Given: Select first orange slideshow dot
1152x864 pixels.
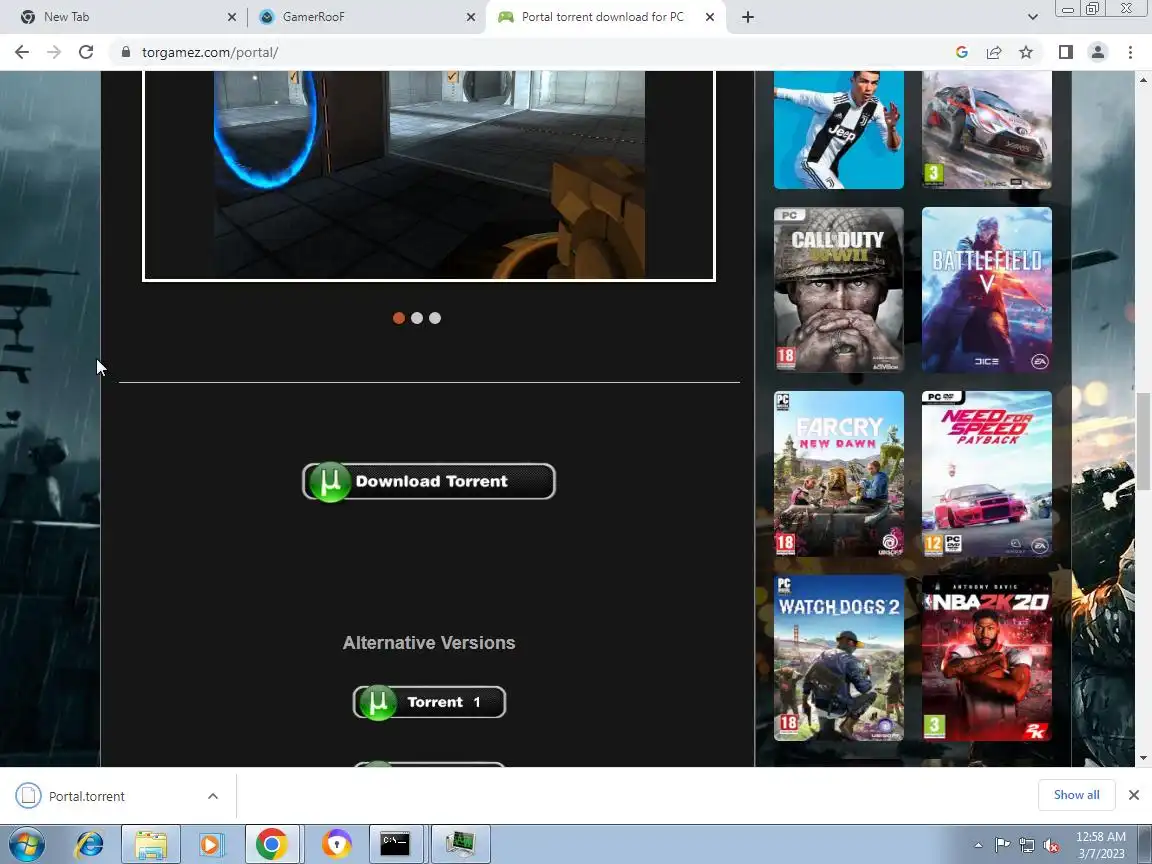Looking at the screenshot, I should point(399,318).
